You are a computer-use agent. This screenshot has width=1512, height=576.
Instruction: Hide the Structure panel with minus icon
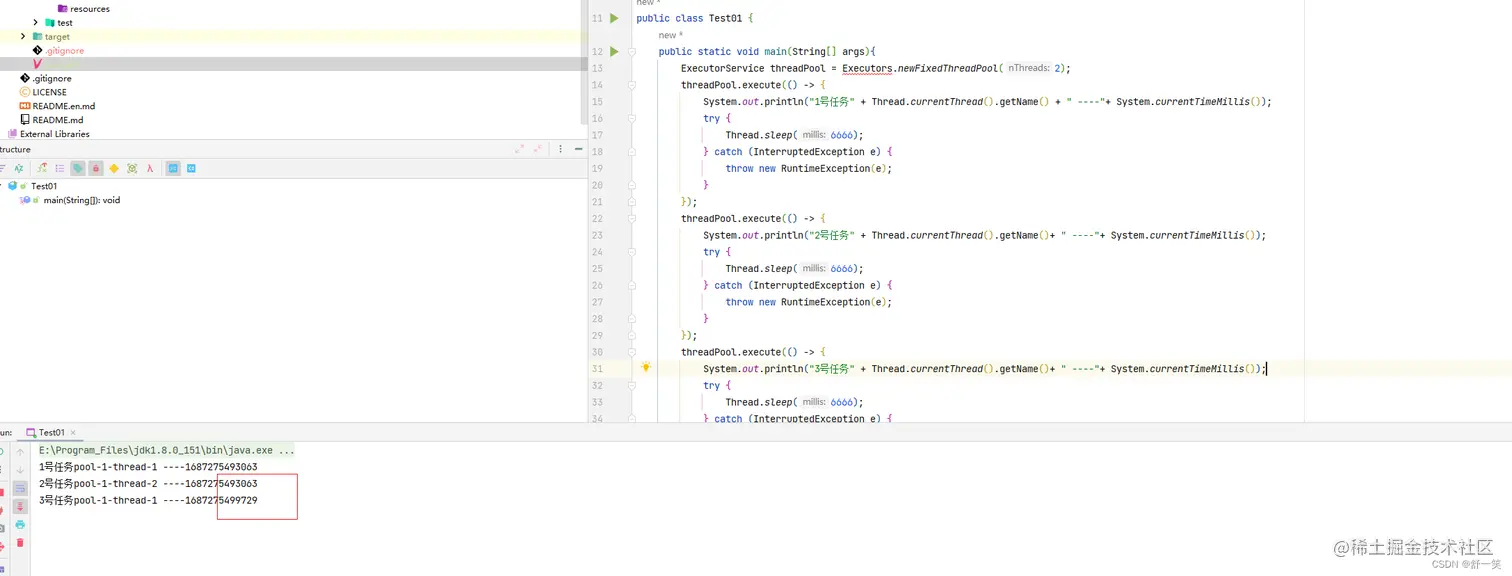click(x=578, y=149)
